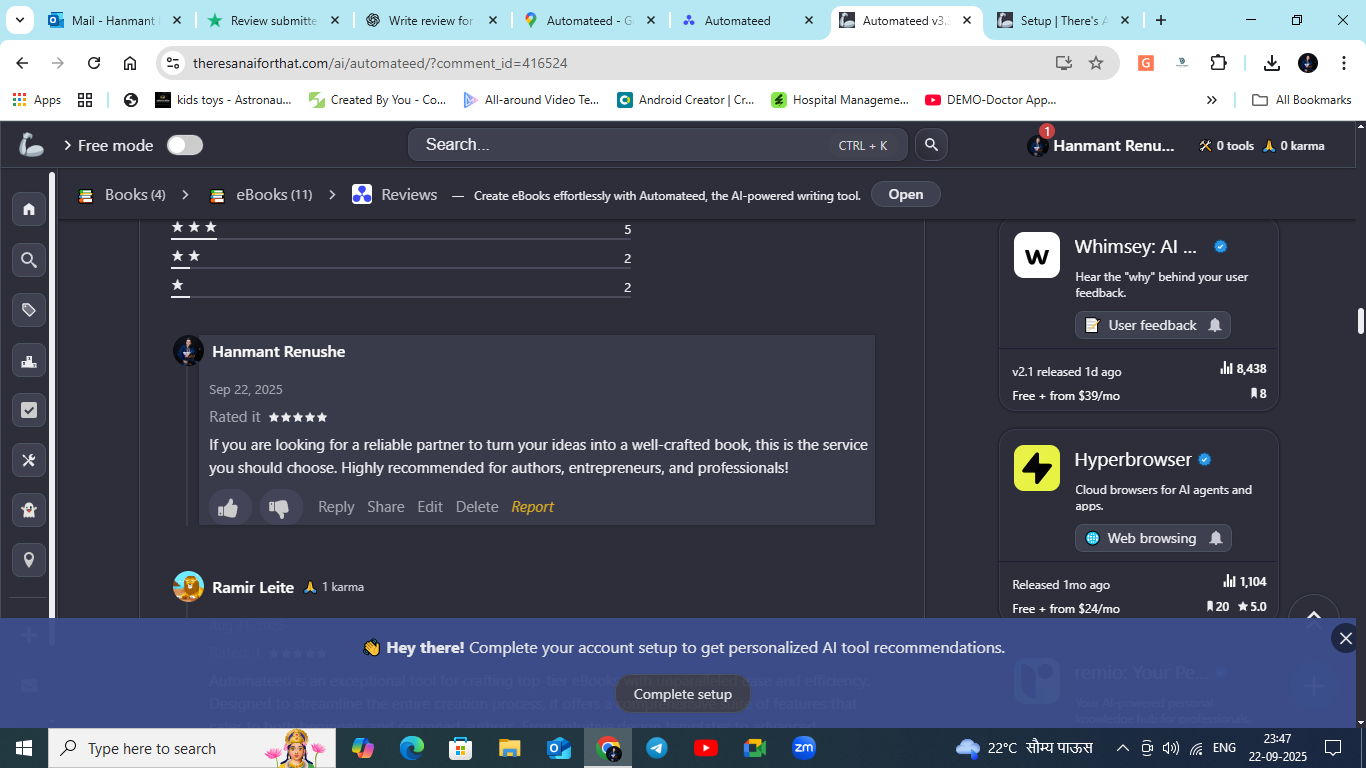Switch to the Mail - Hanmant browser tab
The image size is (1366, 768).
coord(113,20)
